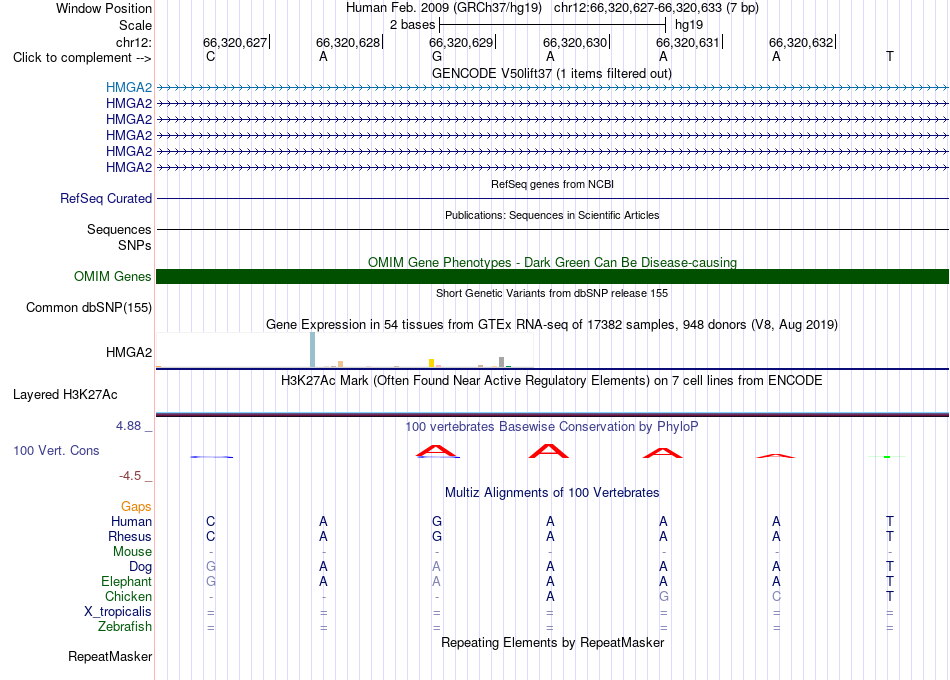
Task: Click base T at the last position of the base row
Action: tap(889, 56)
